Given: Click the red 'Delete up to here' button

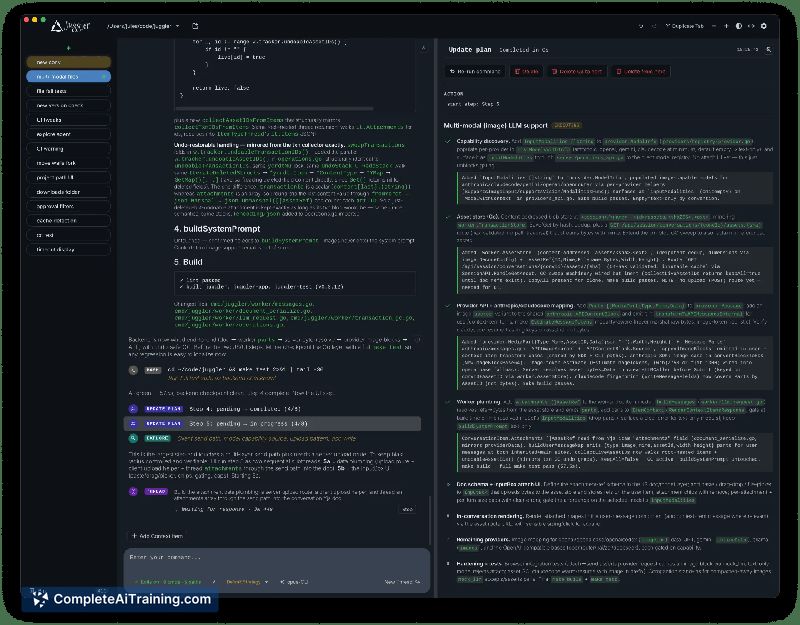Looking at the screenshot, I should click(x=577, y=71).
